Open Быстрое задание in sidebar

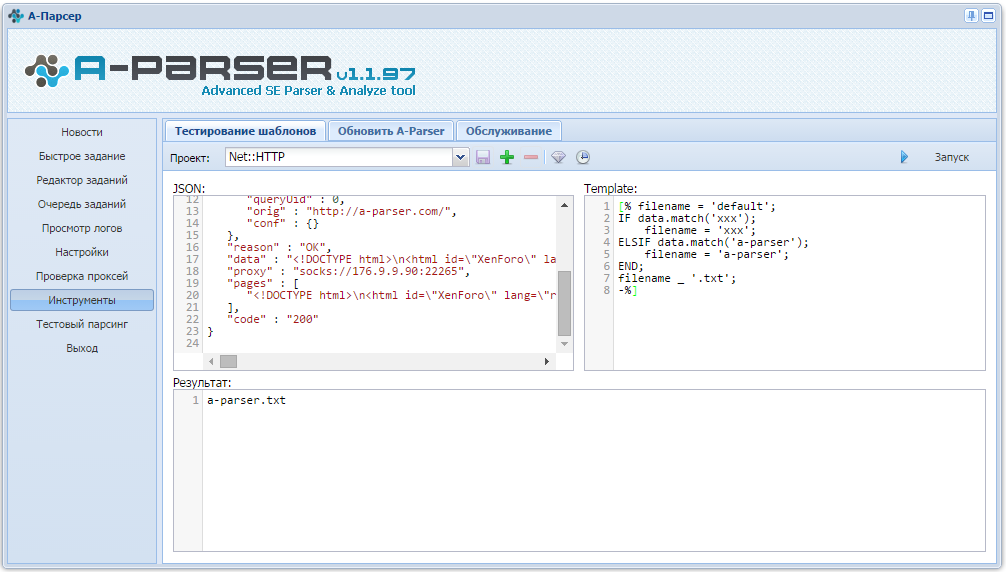[x=81, y=156]
